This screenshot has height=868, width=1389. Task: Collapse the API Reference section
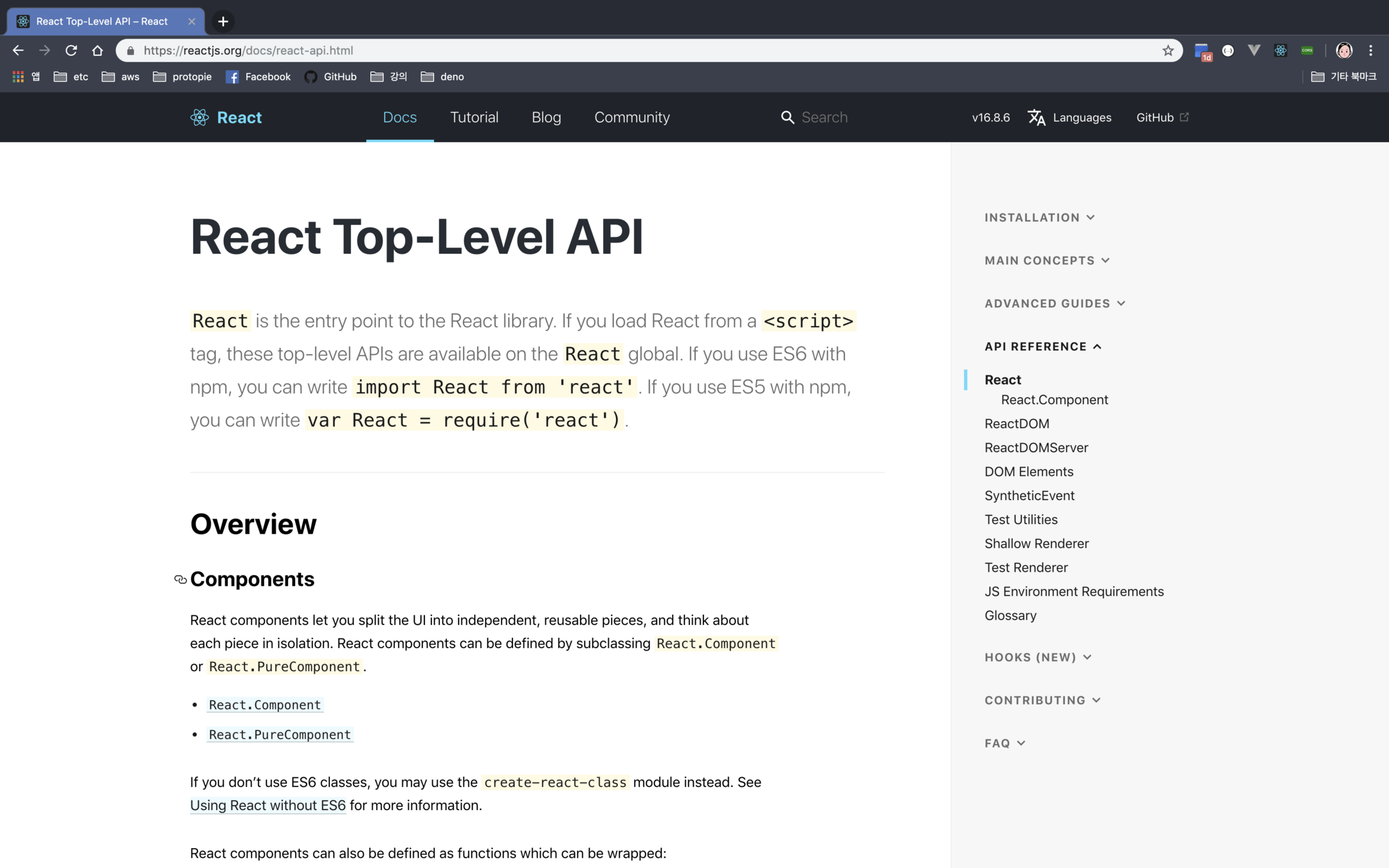point(1043,347)
